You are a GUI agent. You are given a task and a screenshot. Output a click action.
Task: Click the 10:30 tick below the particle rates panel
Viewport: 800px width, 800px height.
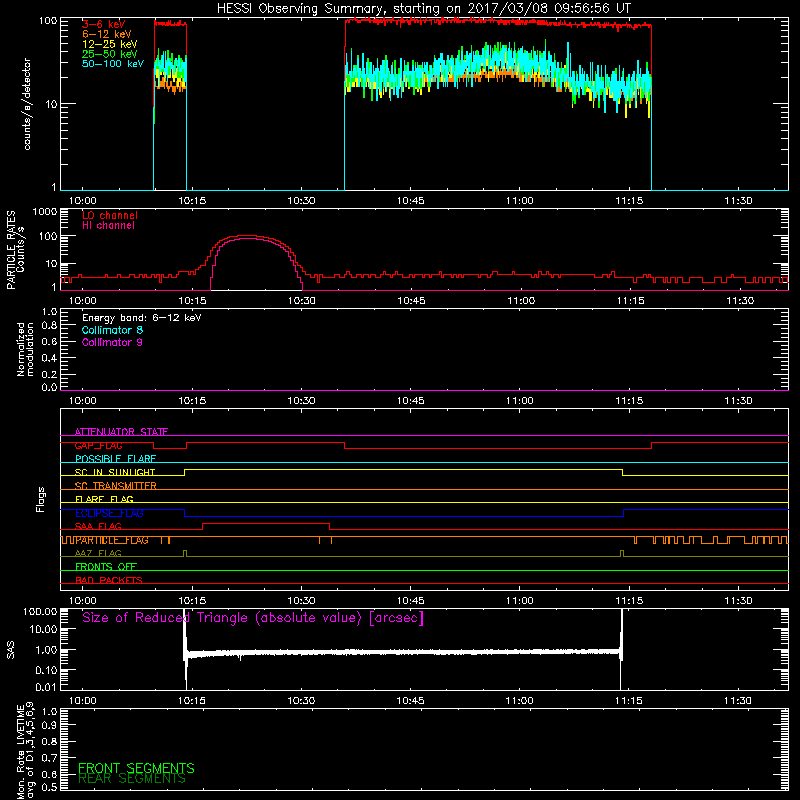point(302,301)
